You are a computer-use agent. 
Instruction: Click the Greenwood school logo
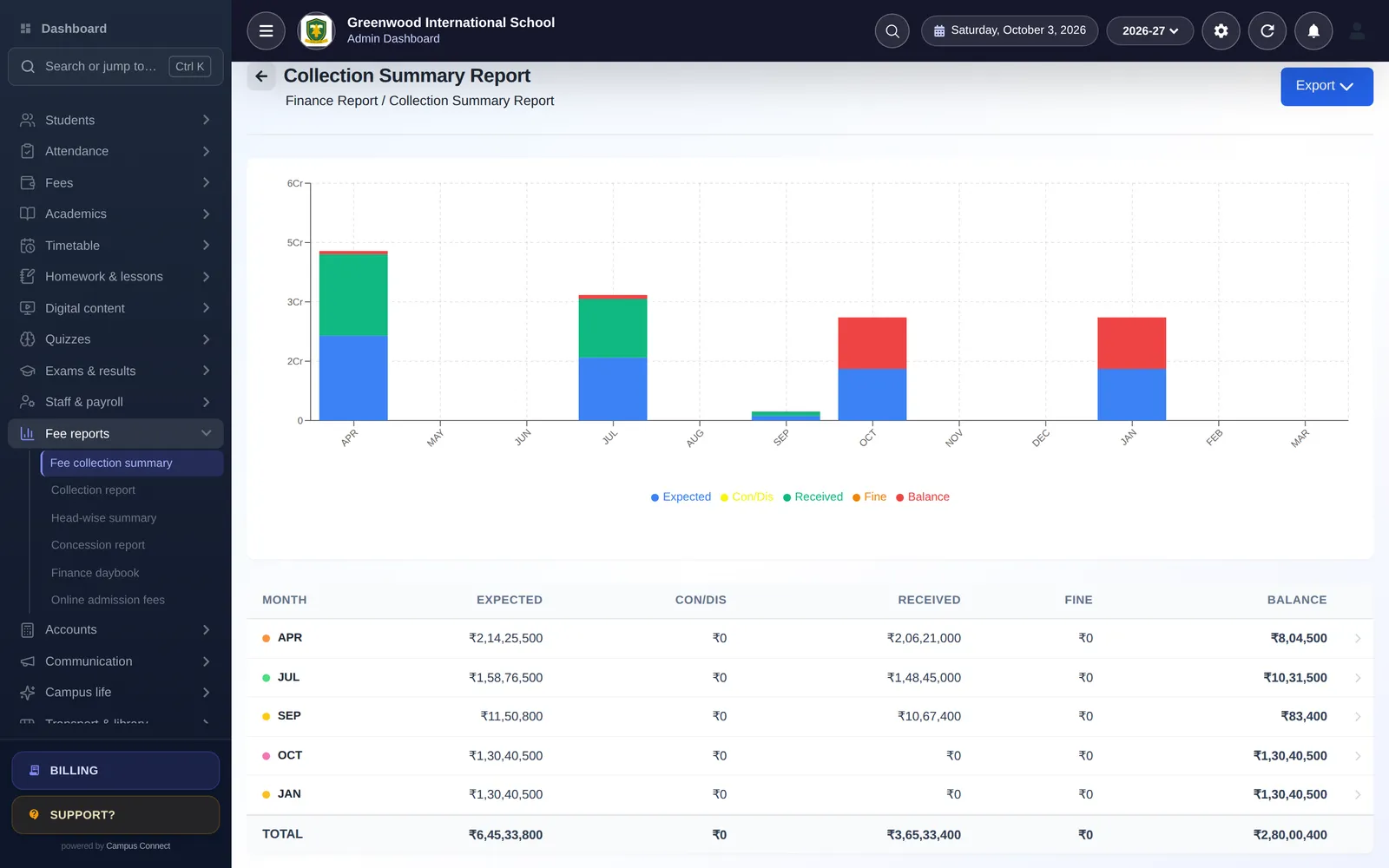(x=316, y=31)
